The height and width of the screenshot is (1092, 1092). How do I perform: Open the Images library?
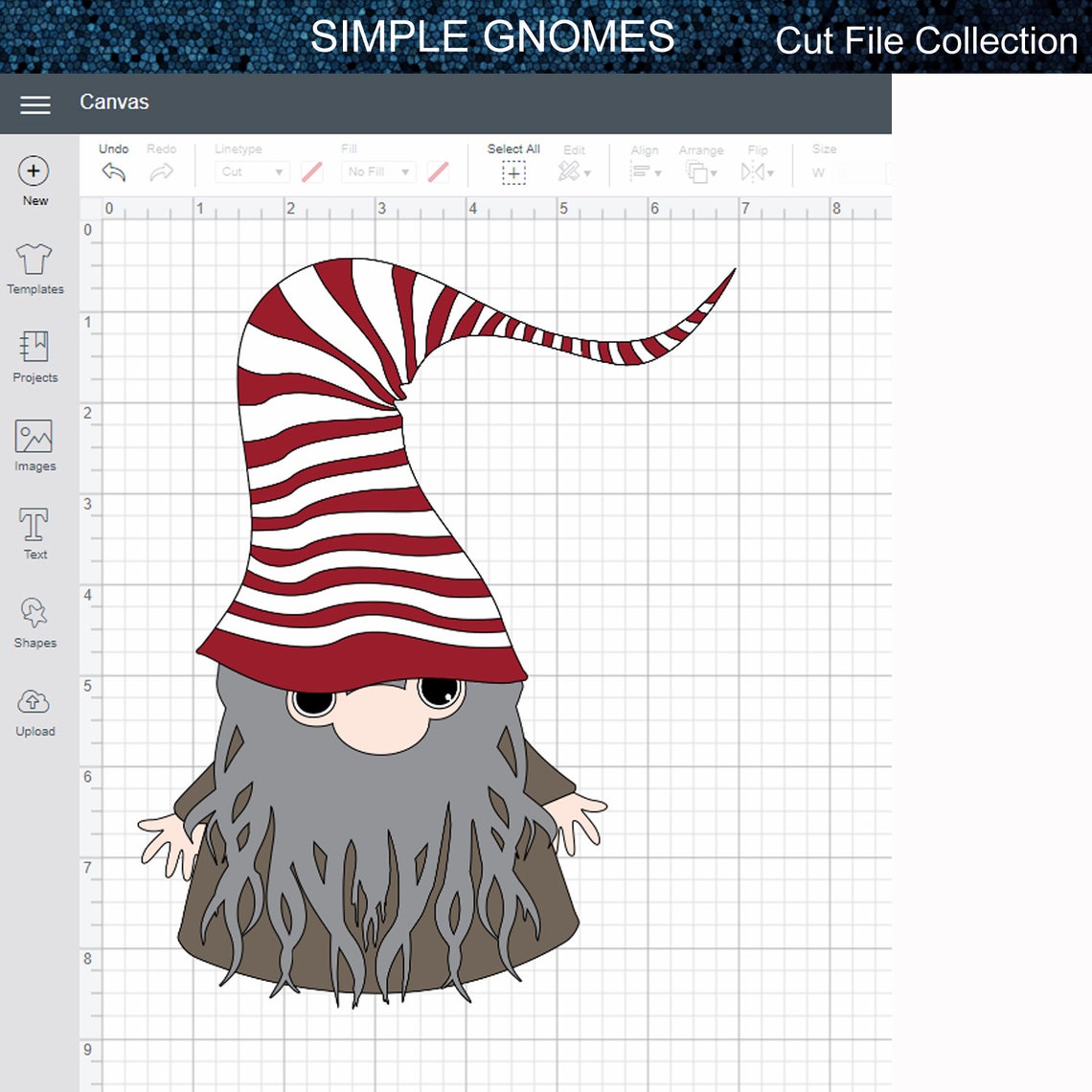34,444
